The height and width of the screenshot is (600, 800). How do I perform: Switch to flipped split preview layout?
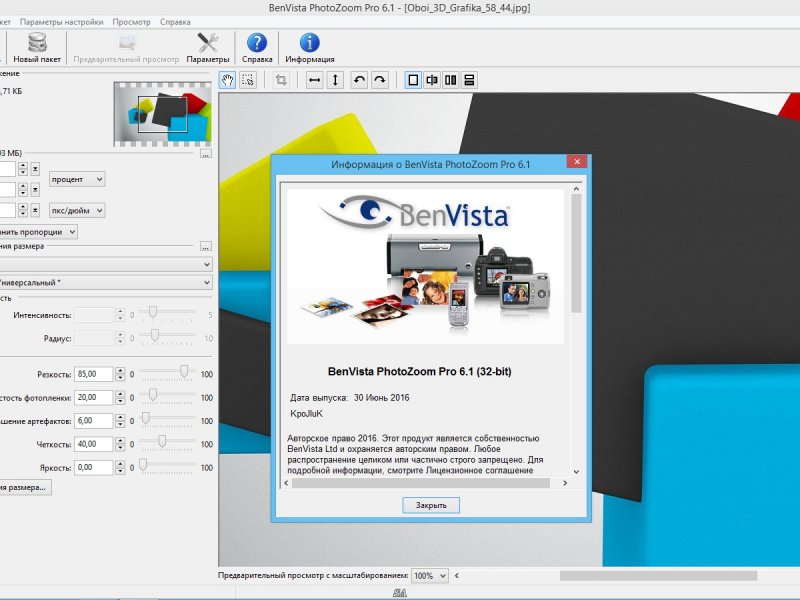click(x=432, y=80)
